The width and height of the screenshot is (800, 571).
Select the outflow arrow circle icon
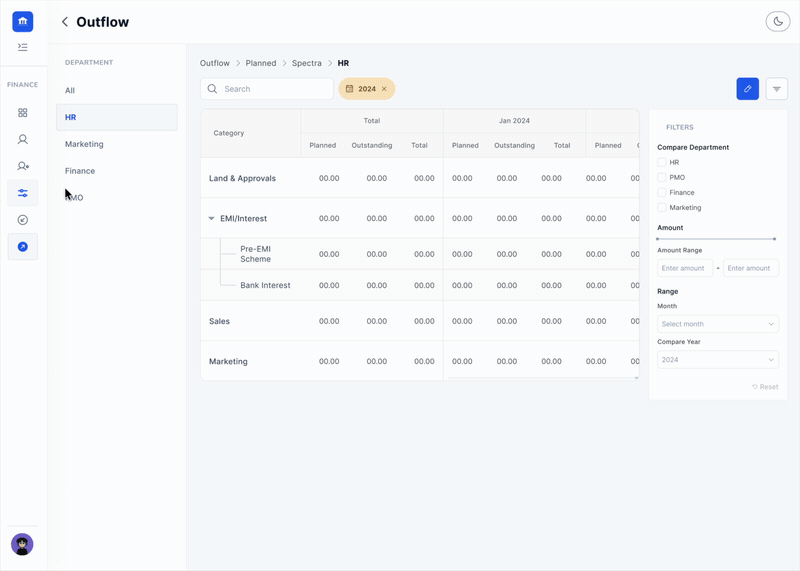22,247
